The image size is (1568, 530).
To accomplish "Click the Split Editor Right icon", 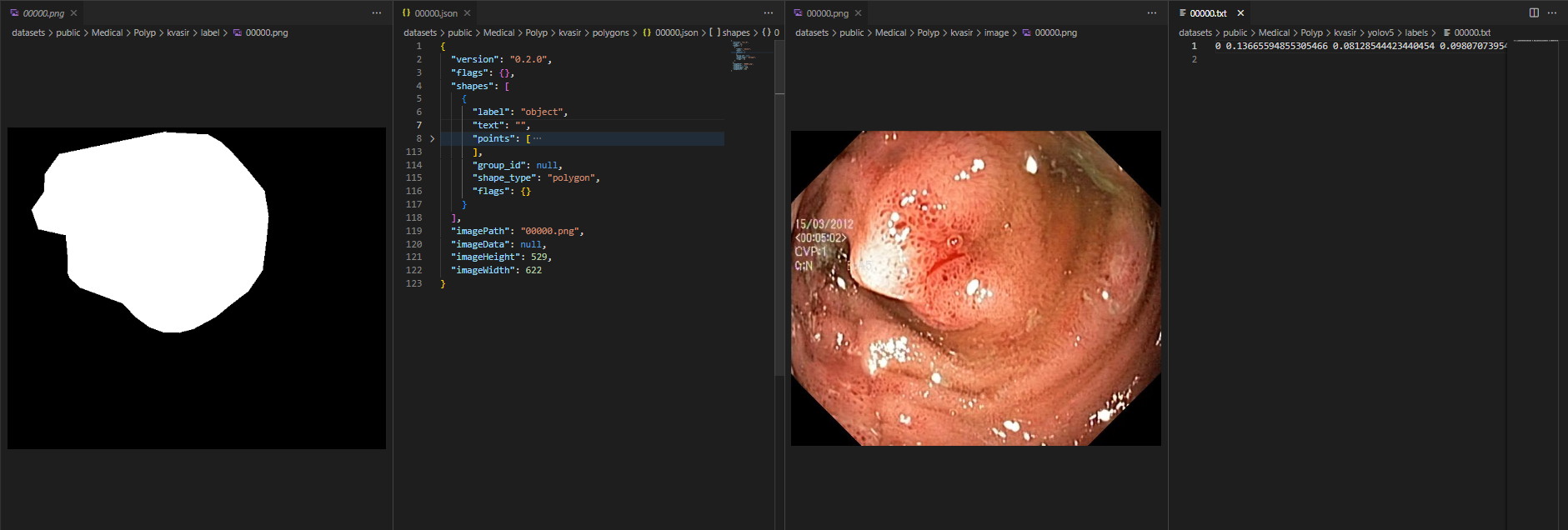I will (1534, 12).
